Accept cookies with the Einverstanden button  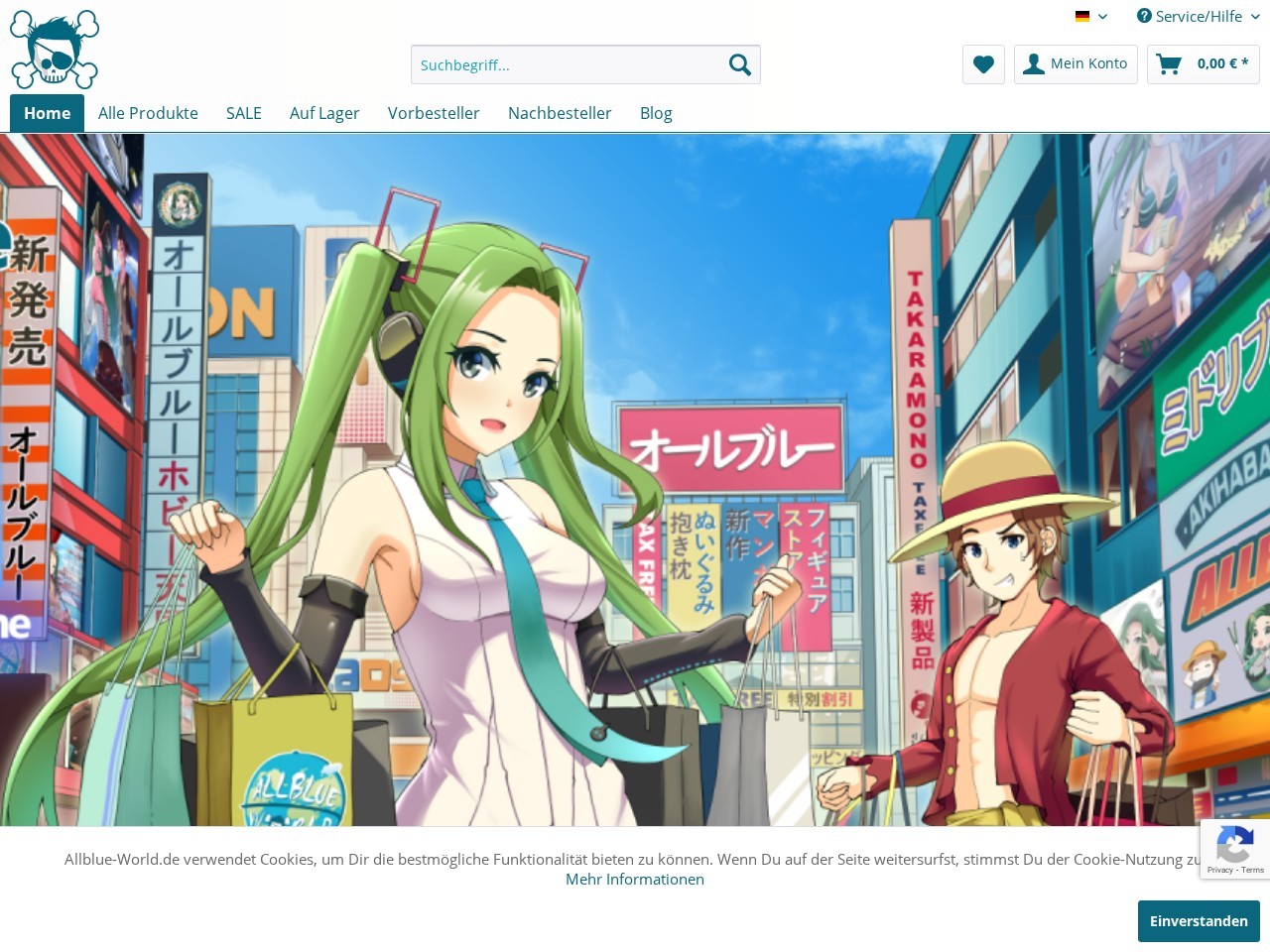coord(1199,921)
